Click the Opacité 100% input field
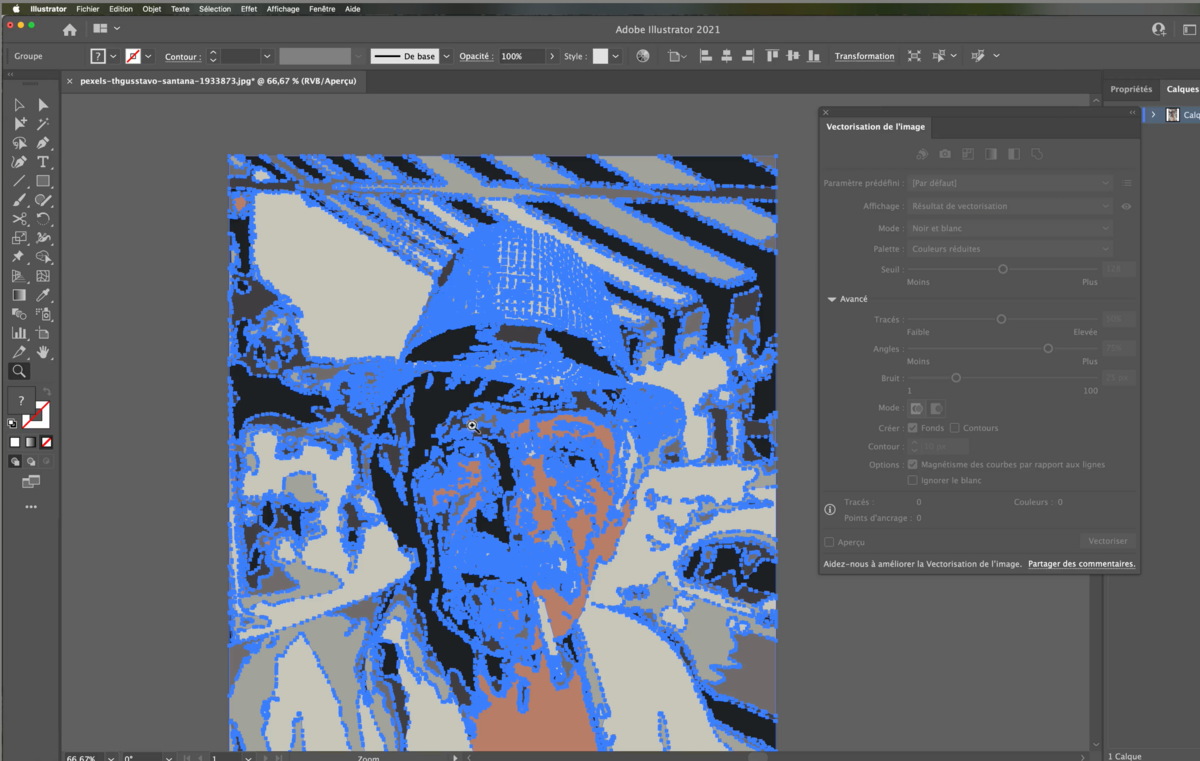This screenshot has width=1200, height=761. tap(522, 56)
